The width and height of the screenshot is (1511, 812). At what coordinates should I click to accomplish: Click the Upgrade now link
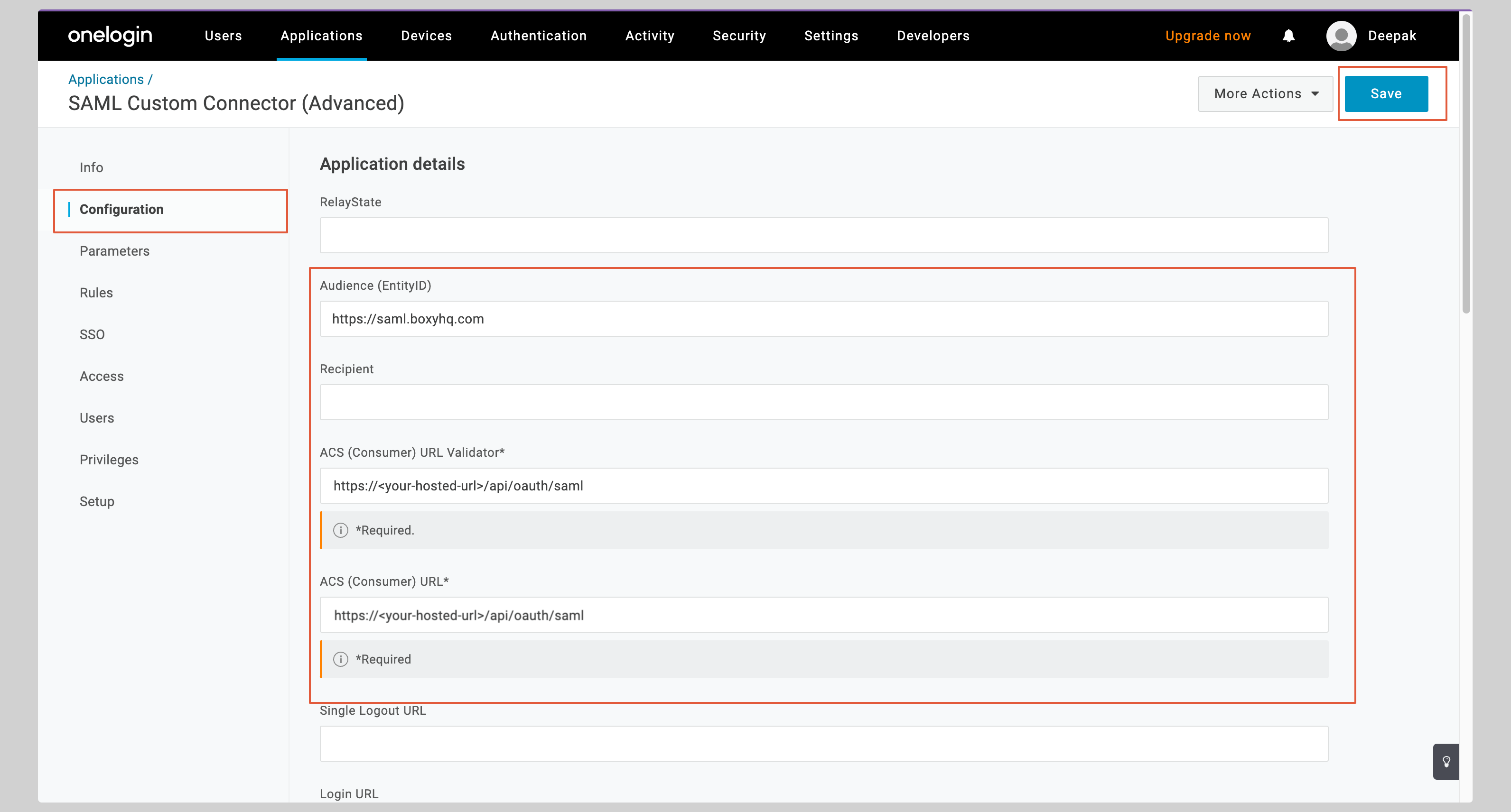point(1208,36)
